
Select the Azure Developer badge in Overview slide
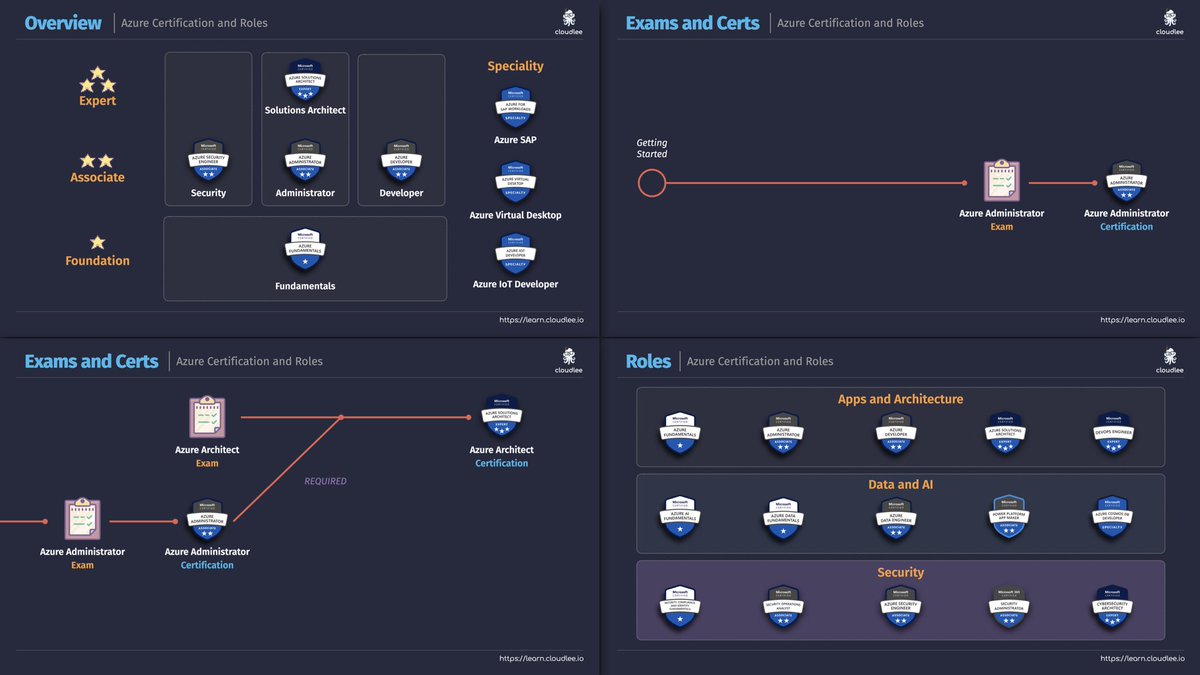[x=401, y=160]
